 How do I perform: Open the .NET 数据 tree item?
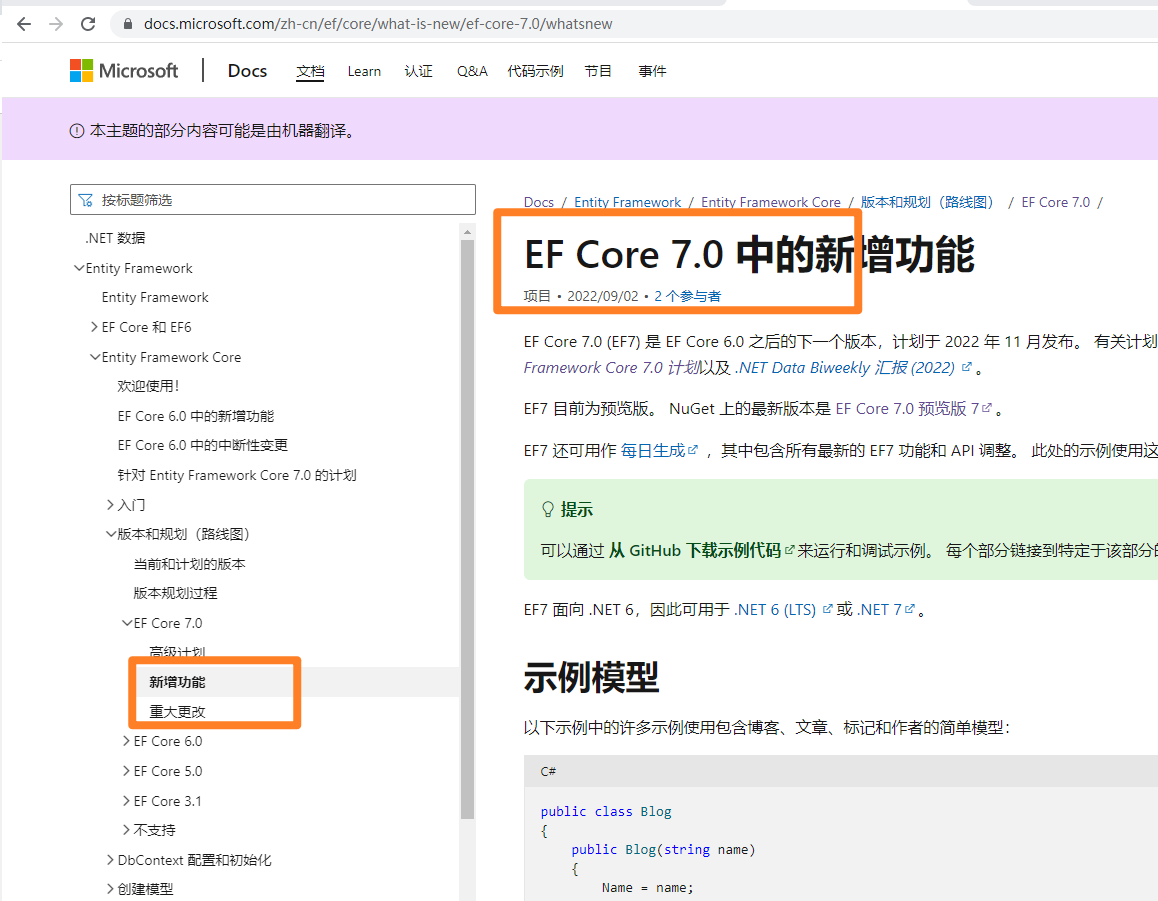pyautogui.click(x=115, y=238)
